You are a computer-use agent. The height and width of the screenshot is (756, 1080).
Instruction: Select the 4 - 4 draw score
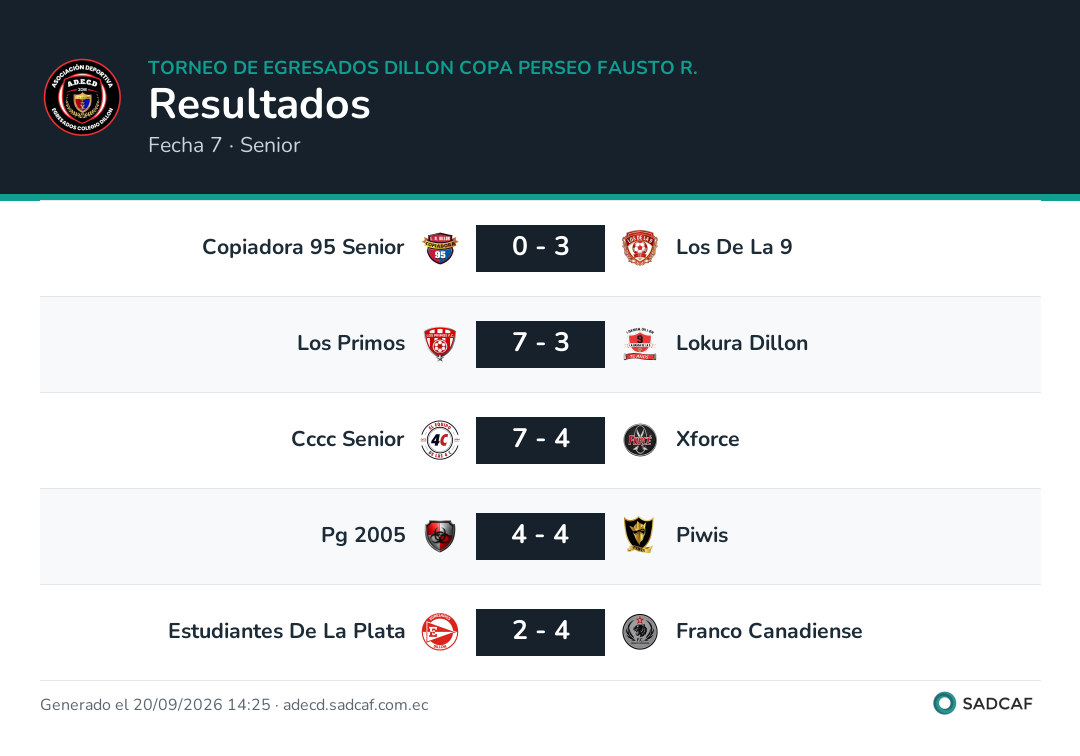tap(541, 536)
